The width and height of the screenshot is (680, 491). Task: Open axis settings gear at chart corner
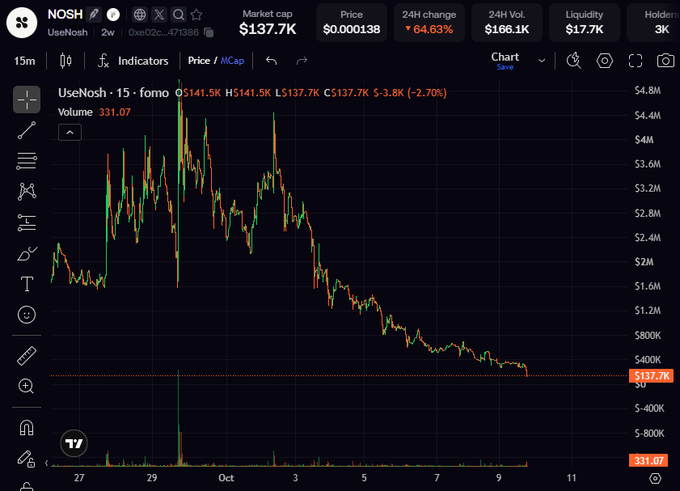point(655,478)
